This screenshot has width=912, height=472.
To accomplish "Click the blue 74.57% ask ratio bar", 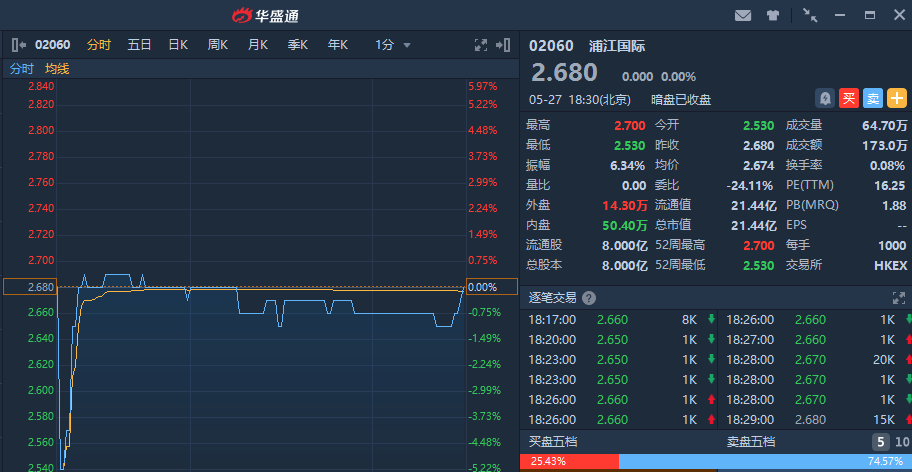I will [x=765, y=462].
